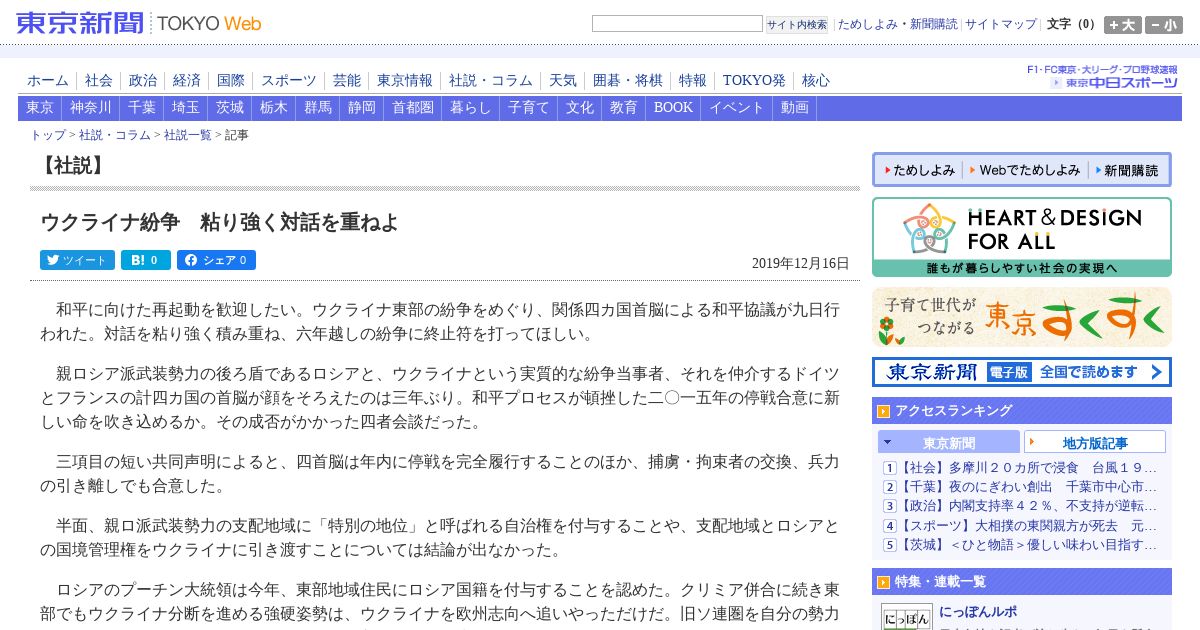The height and width of the screenshot is (630, 1200).
Task: Select 文化 in the blue bar
Action: coord(580,108)
